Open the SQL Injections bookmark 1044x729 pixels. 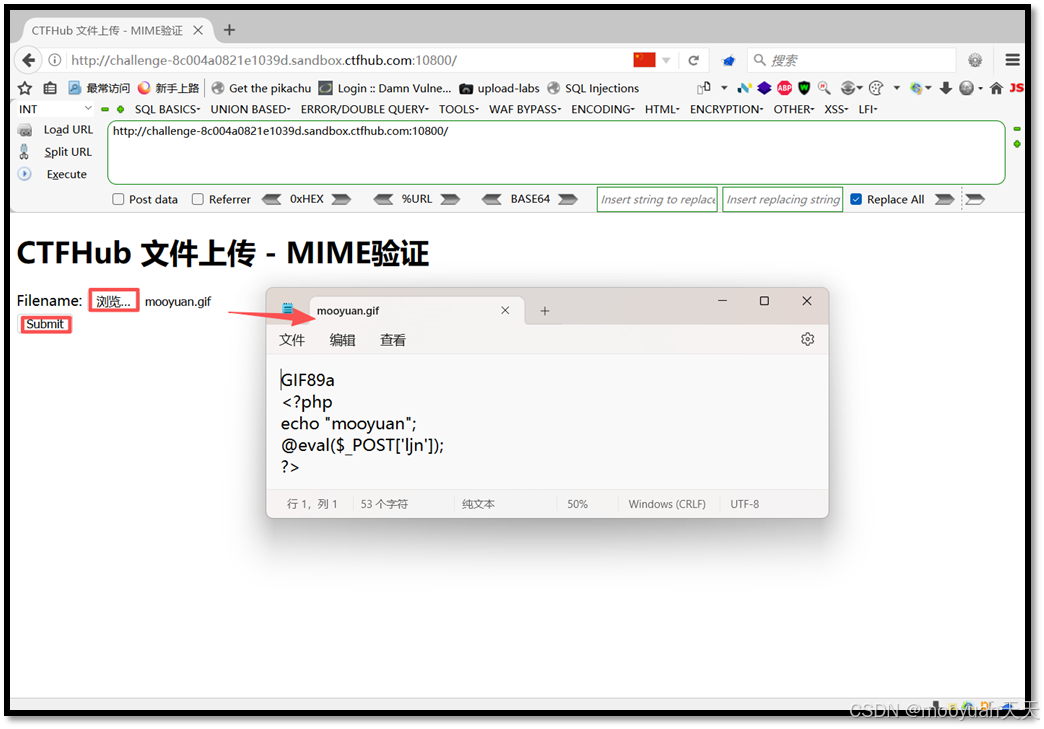tap(593, 88)
